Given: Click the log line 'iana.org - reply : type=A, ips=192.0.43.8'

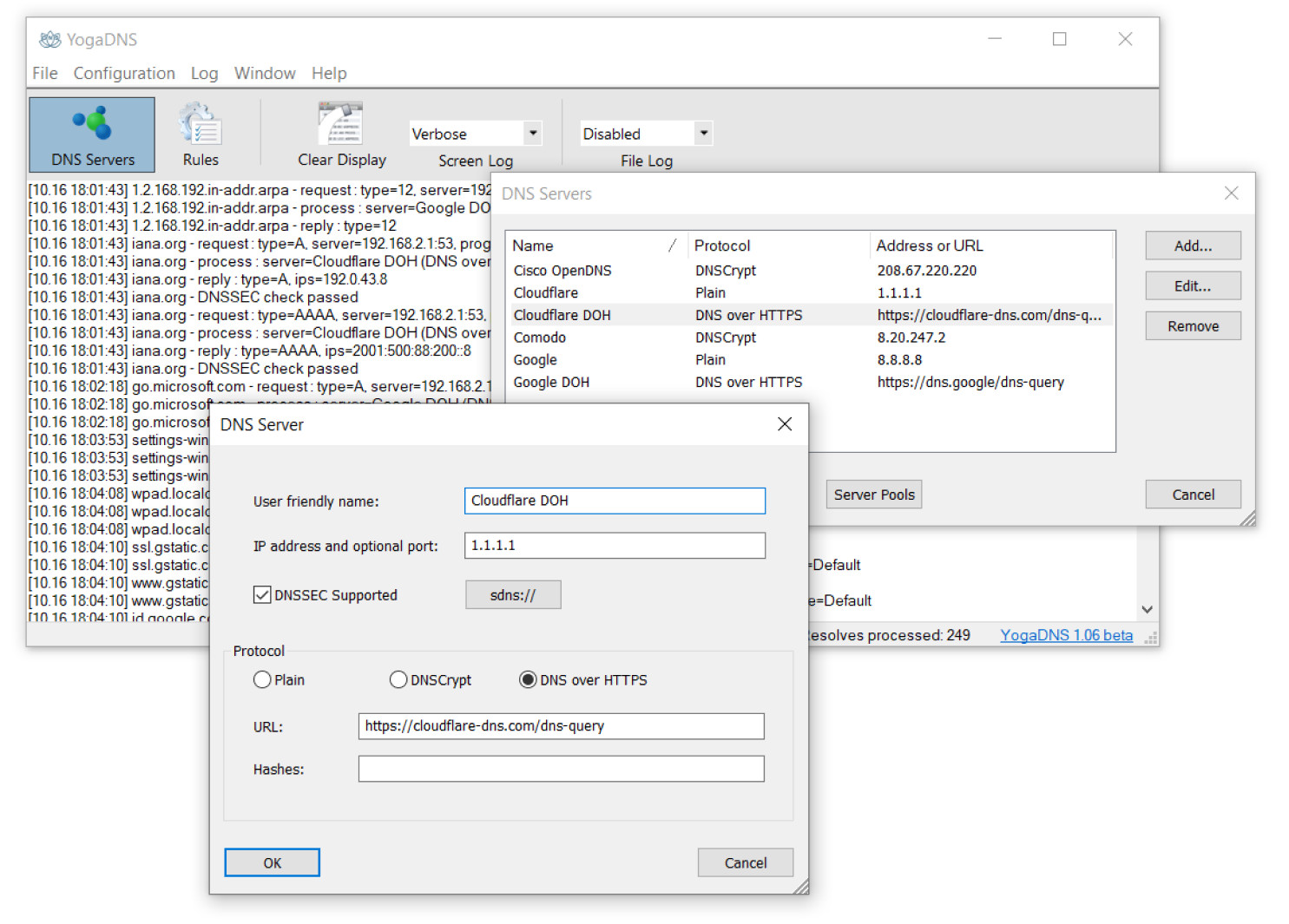Looking at the screenshot, I should pos(207,279).
